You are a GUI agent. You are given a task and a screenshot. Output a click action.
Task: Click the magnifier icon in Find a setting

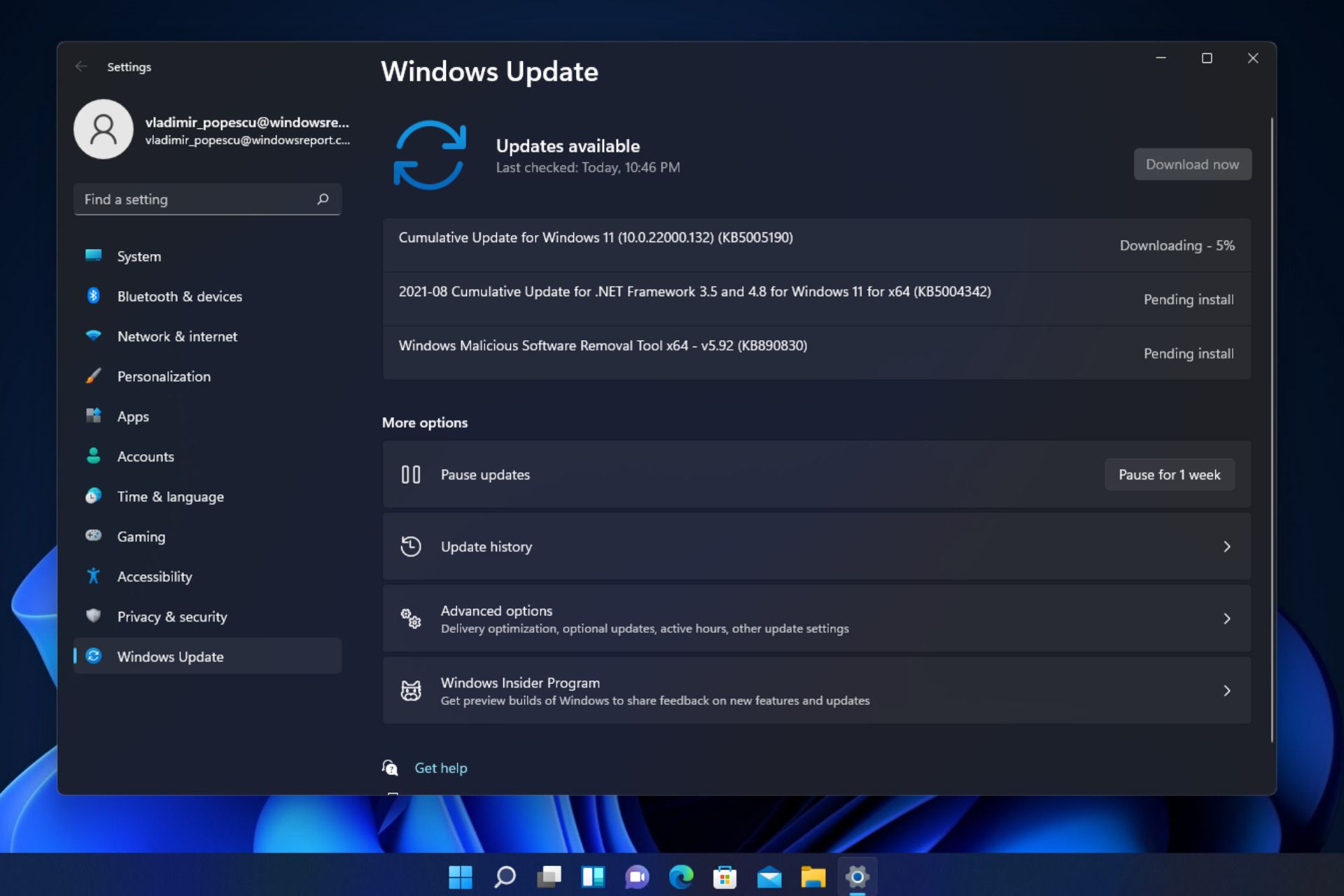tap(323, 199)
